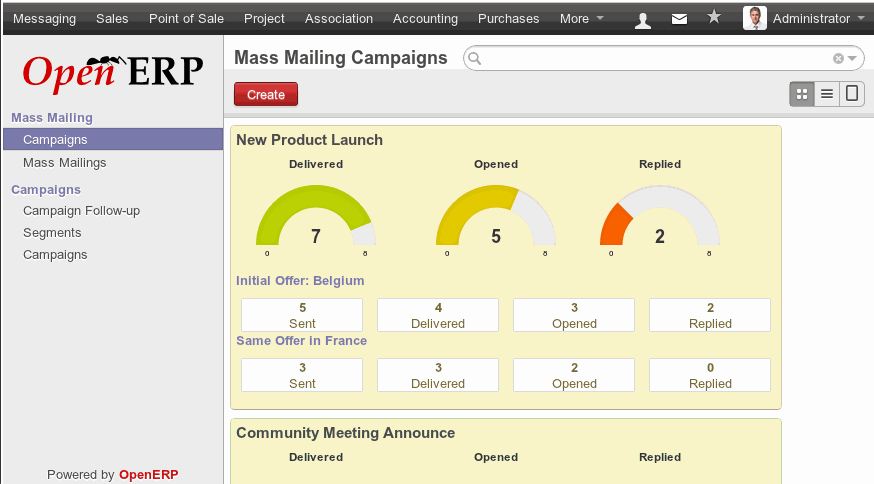Open the Project menu

pyautogui.click(x=264, y=18)
